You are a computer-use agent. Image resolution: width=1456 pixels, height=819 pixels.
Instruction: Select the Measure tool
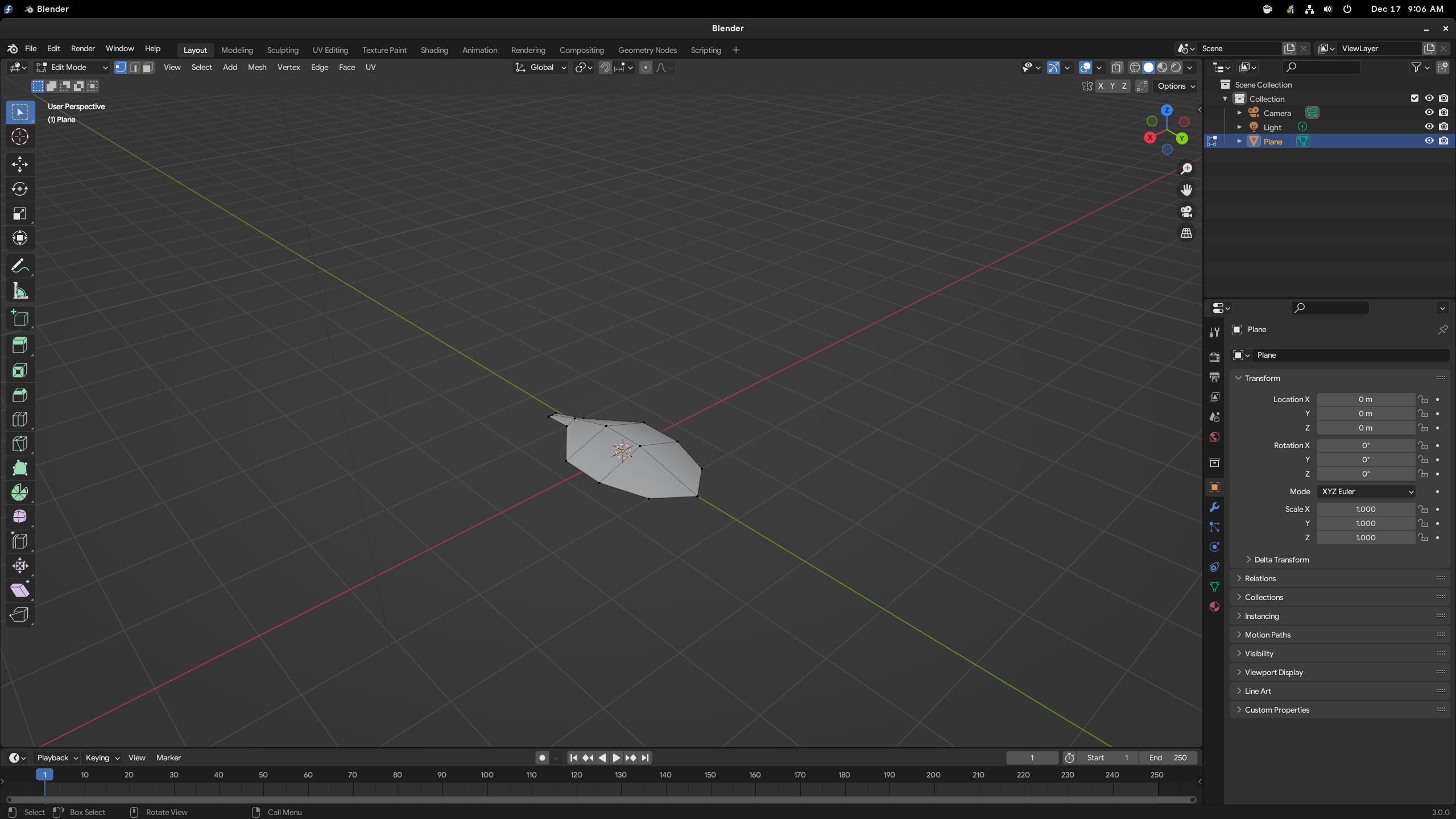point(20,291)
